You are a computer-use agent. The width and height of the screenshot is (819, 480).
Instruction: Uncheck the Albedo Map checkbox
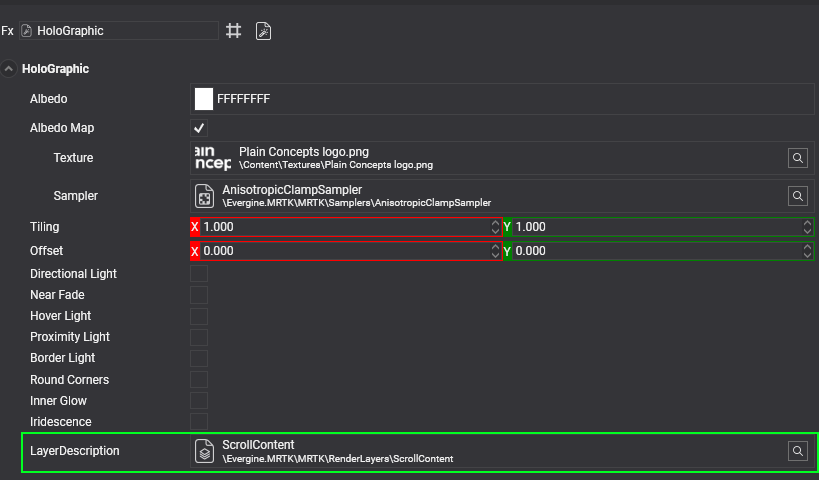point(199,128)
